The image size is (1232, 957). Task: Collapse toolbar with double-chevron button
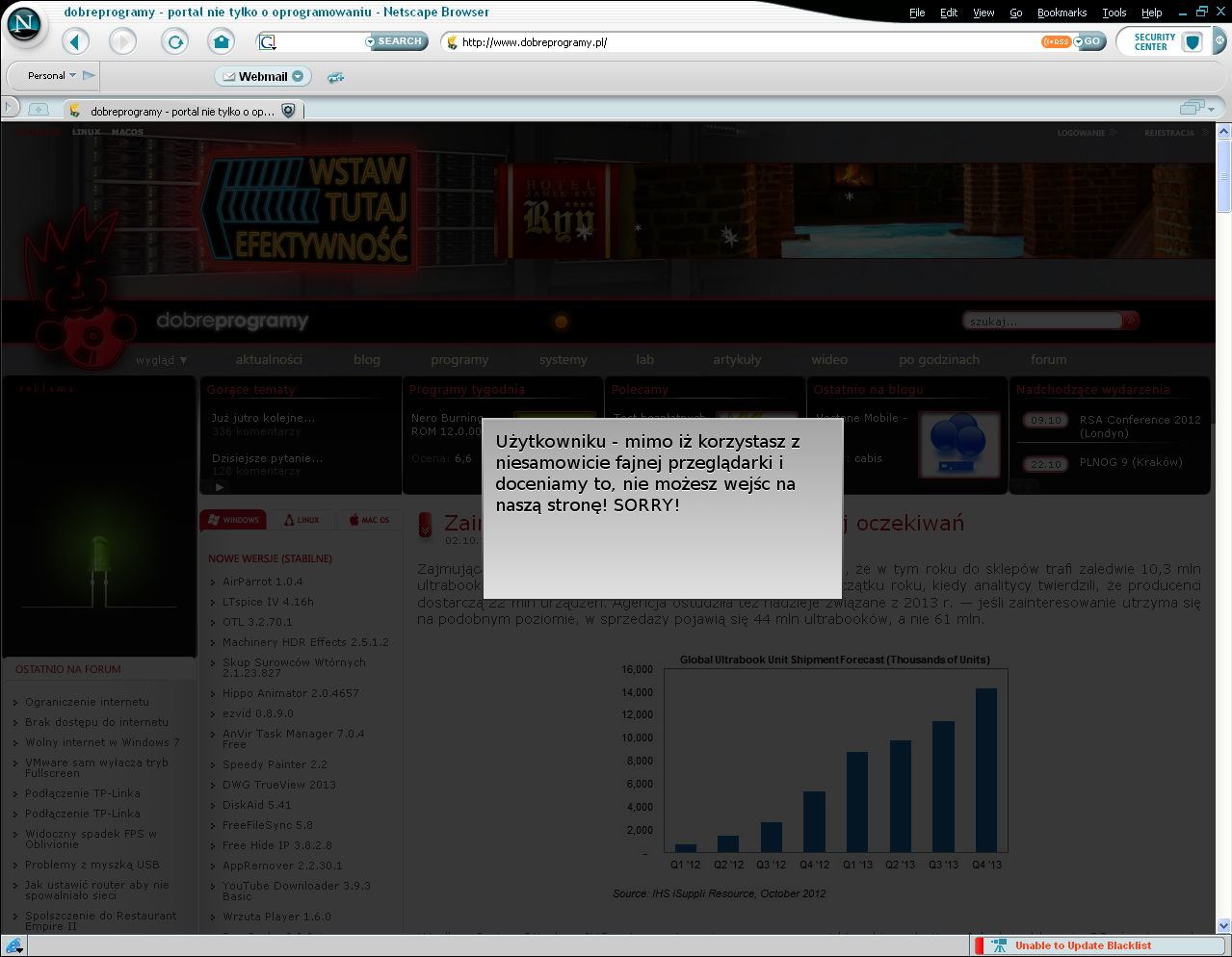pyautogui.click(x=1219, y=41)
